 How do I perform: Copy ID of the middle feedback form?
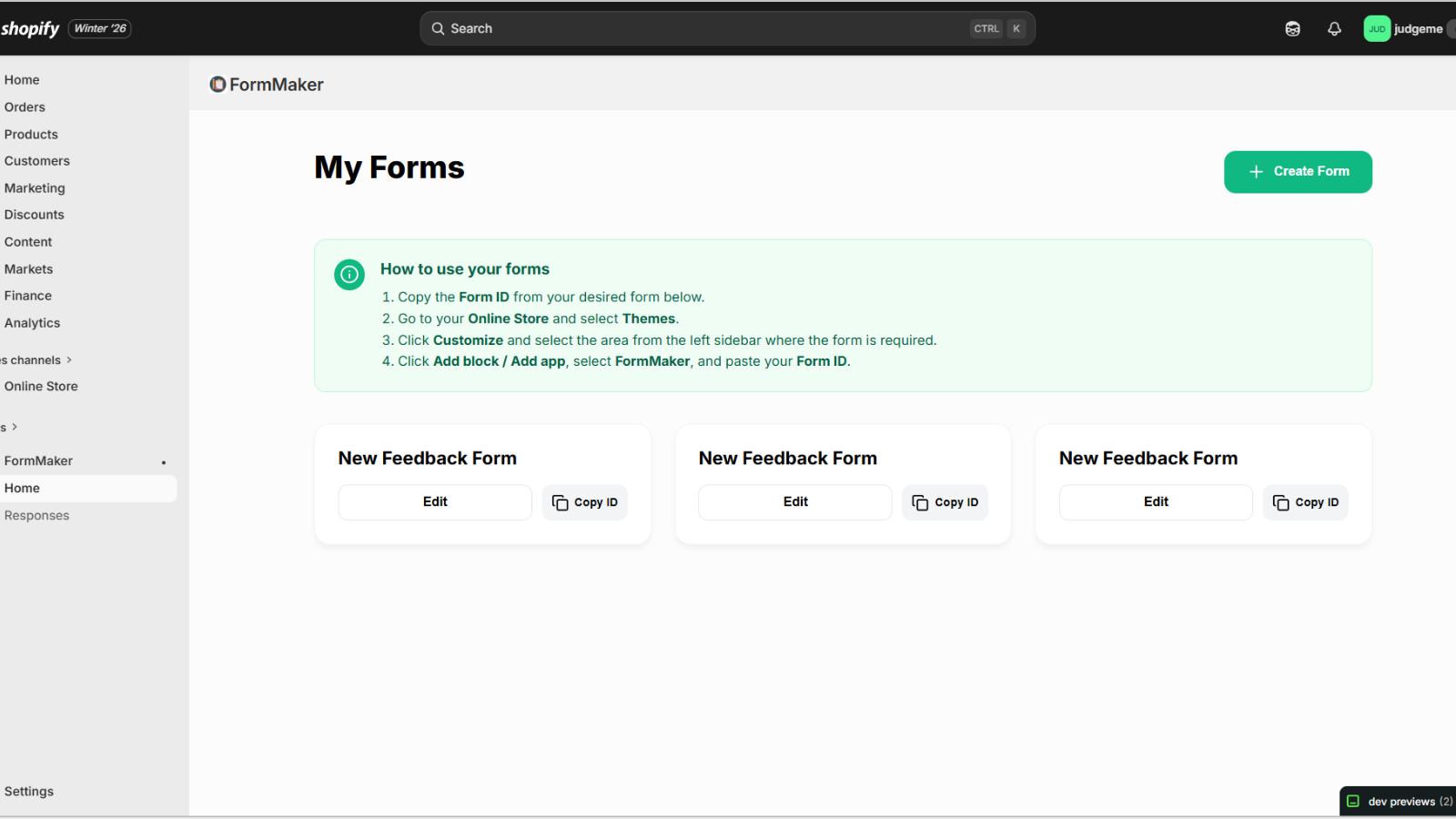tap(945, 502)
